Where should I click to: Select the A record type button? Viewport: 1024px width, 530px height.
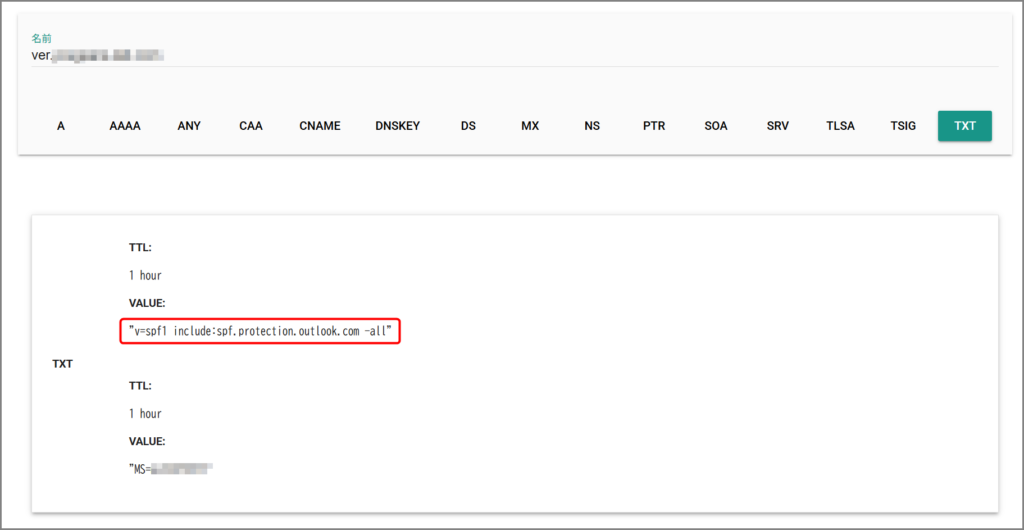61,126
